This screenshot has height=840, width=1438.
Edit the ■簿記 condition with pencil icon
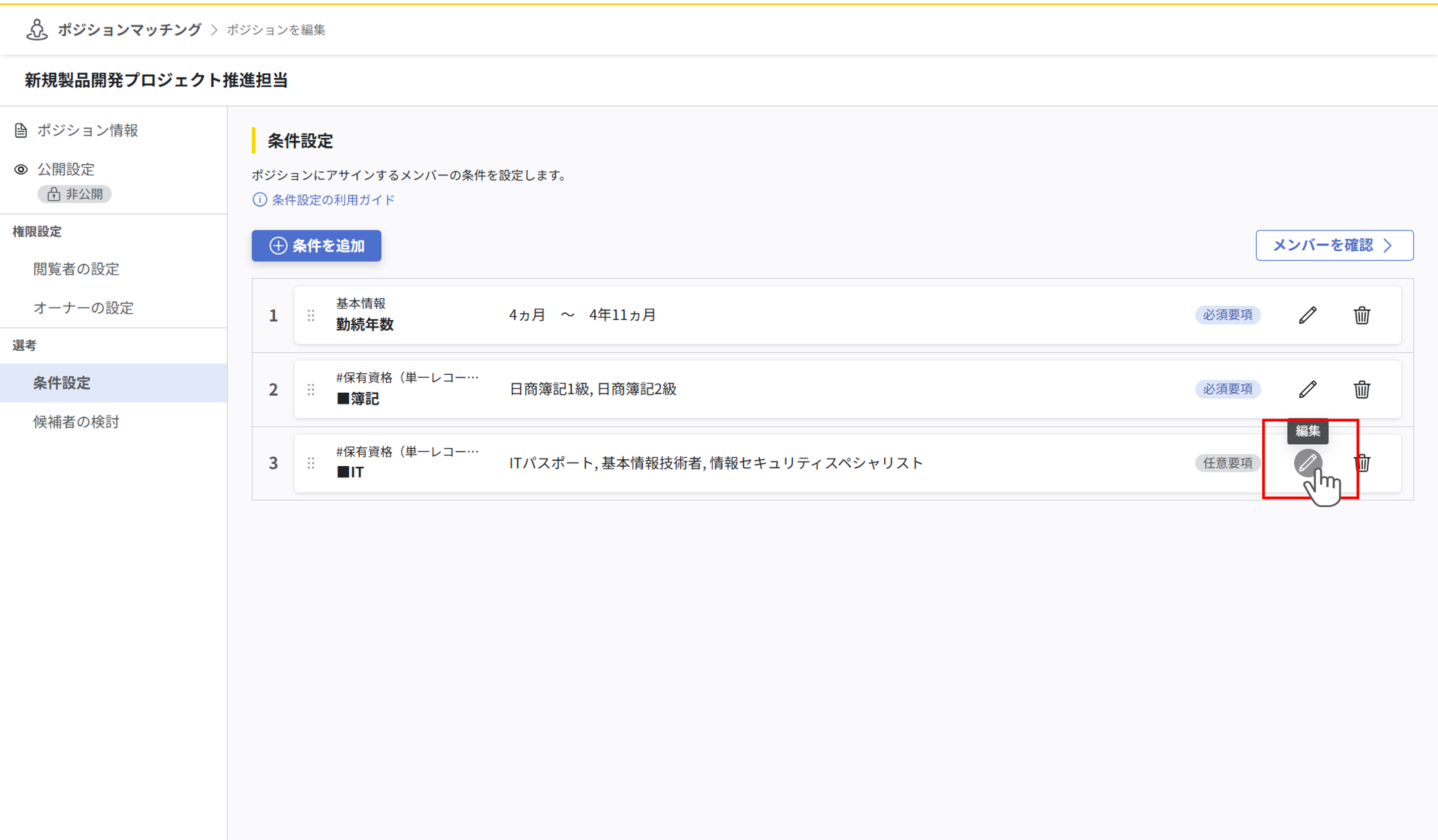pyautogui.click(x=1307, y=389)
